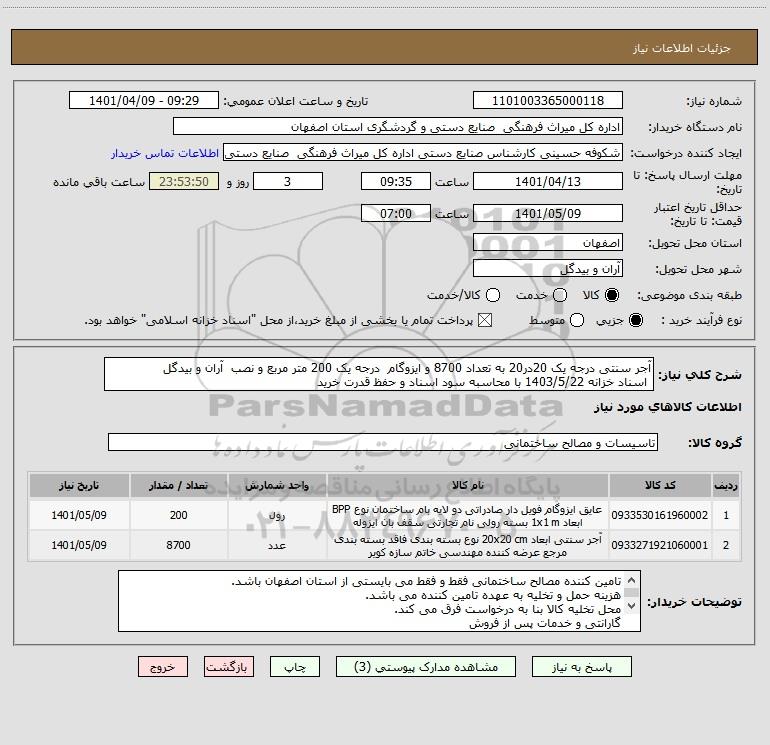Click the unit cell رول
This screenshot has height=745, width=770.
click(277, 515)
